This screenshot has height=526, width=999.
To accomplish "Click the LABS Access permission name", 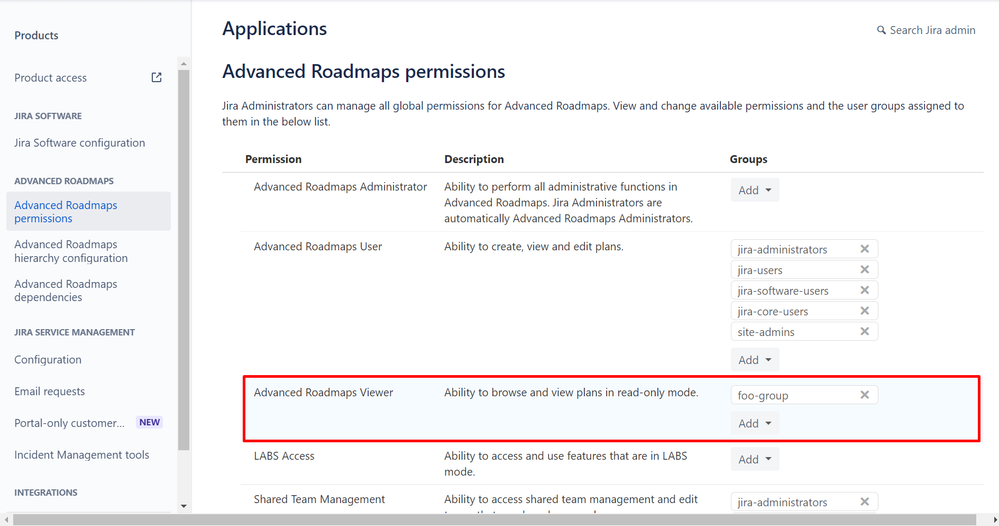I will click(284, 456).
